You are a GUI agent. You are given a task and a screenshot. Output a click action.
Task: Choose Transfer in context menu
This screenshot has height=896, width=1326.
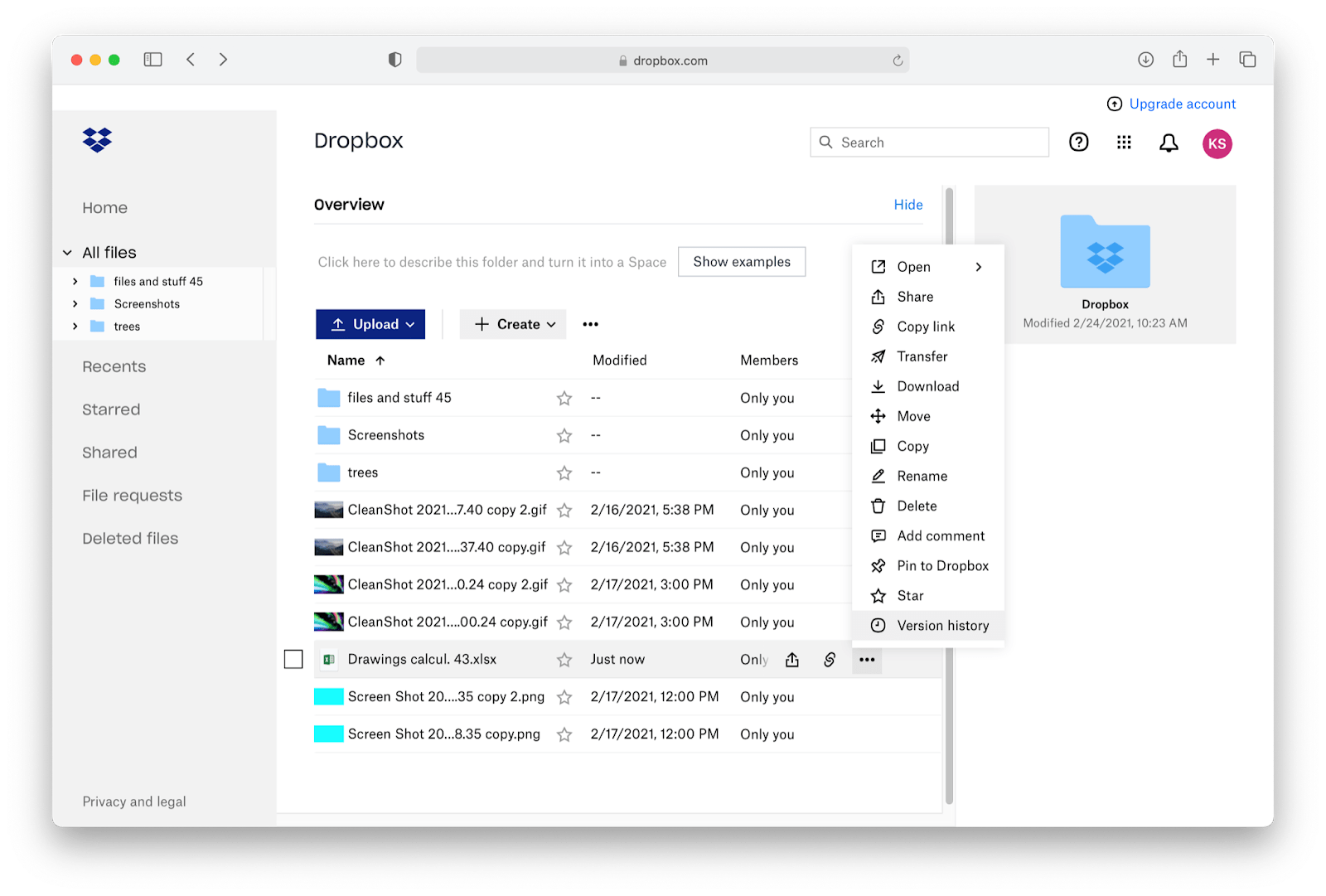tap(927, 356)
